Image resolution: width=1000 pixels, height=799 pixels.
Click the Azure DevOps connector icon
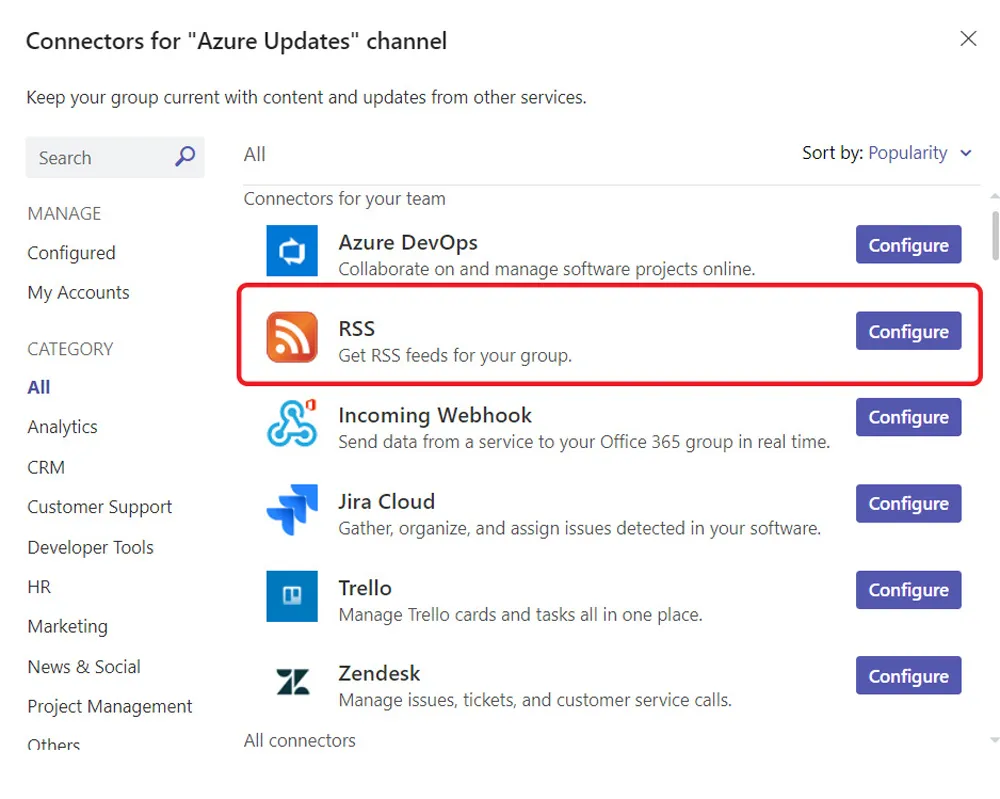click(291, 251)
